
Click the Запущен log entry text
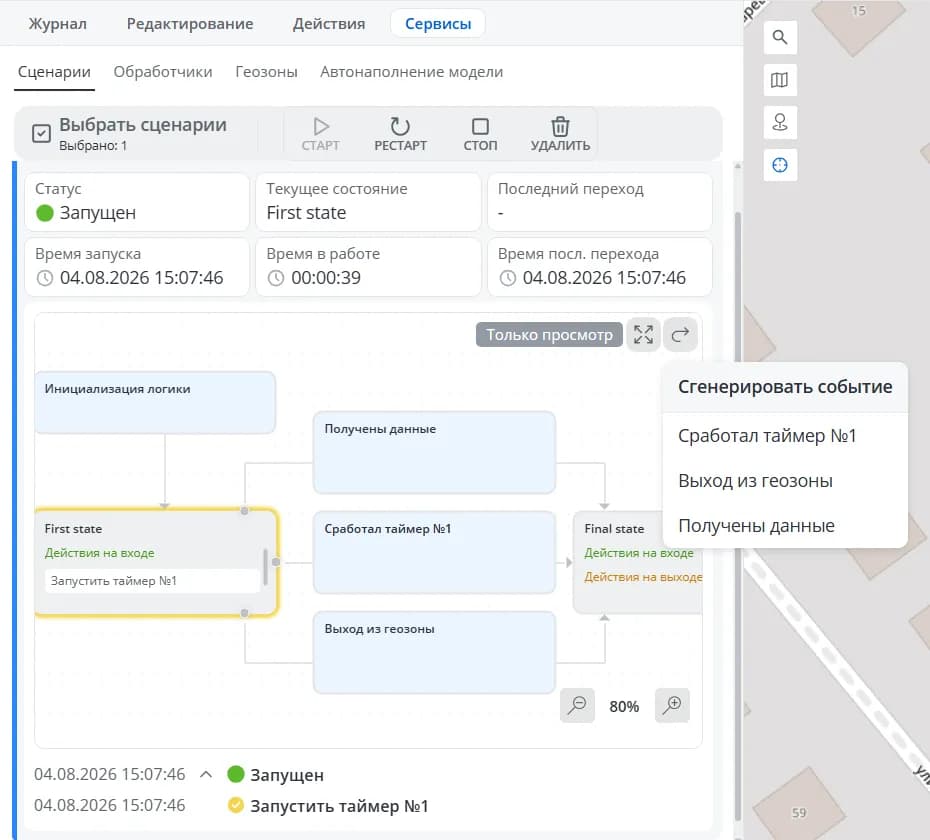pos(286,775)
